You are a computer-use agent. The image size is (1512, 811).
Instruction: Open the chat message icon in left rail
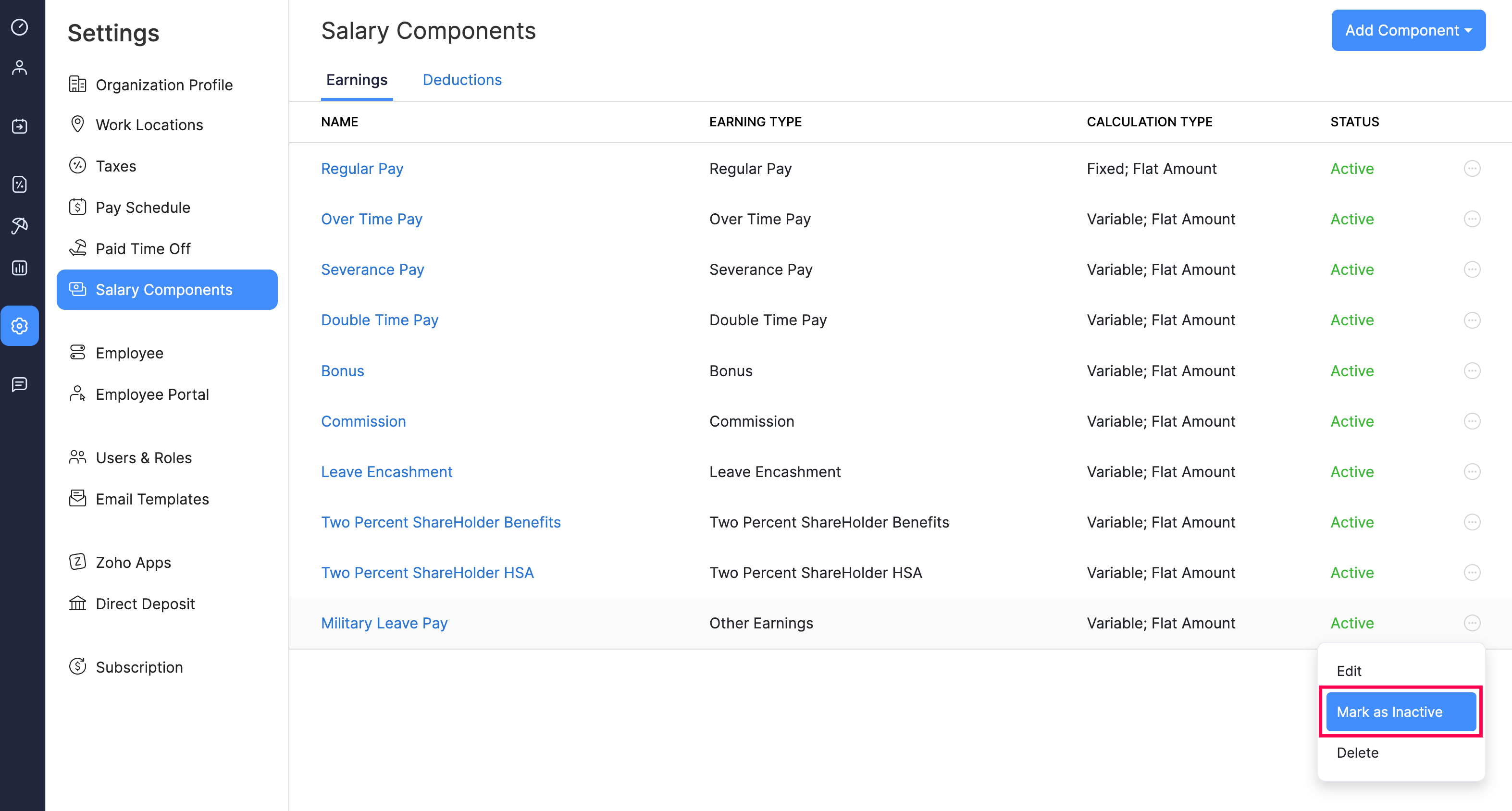pyautogui.click(x=20, y=384)
